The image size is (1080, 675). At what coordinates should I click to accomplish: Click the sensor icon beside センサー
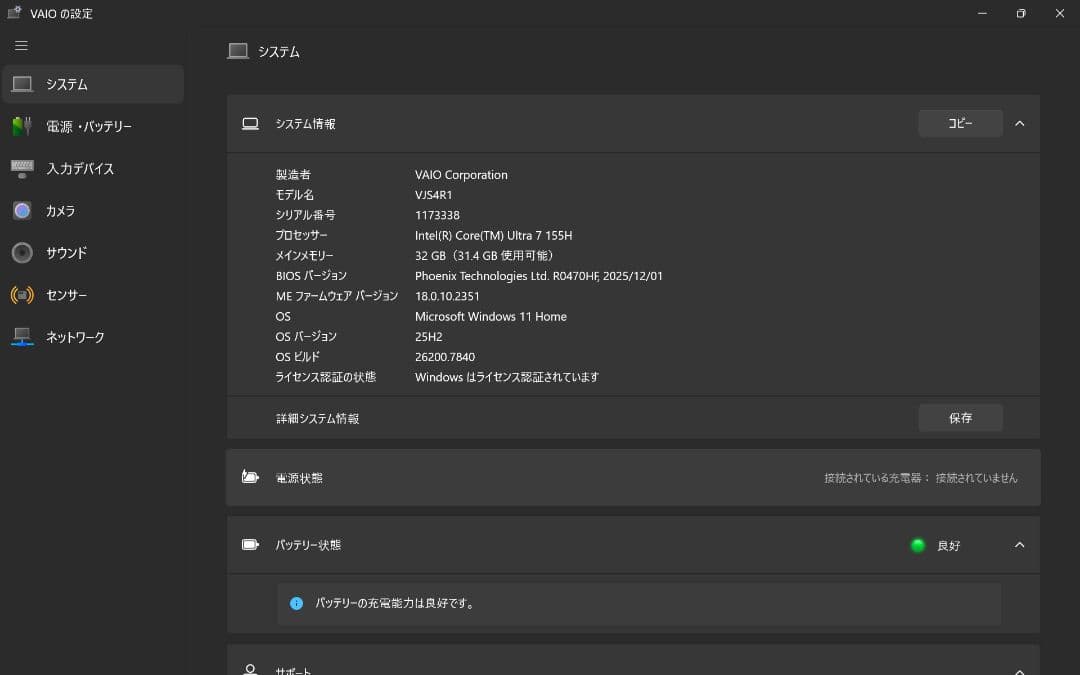(22, 295)
